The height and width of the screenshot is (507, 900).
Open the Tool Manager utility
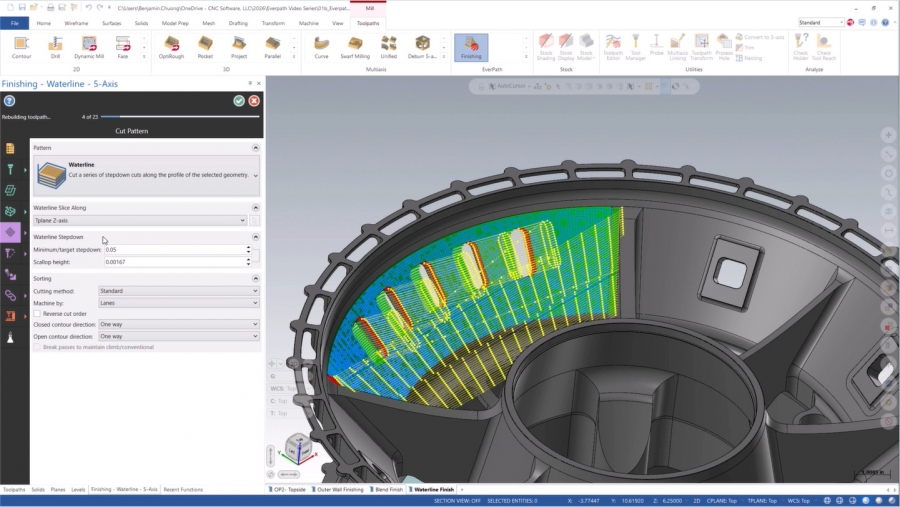pyautogui.click(x=635, y=47)
